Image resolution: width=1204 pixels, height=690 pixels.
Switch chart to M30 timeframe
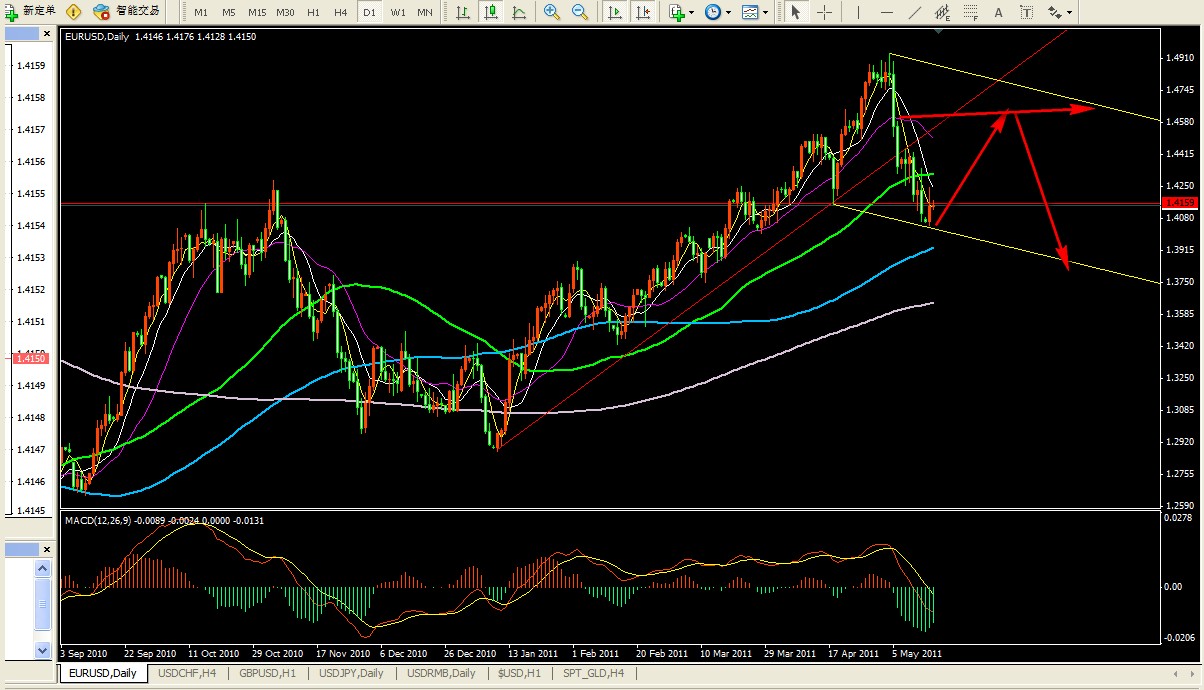pos(285,12)
